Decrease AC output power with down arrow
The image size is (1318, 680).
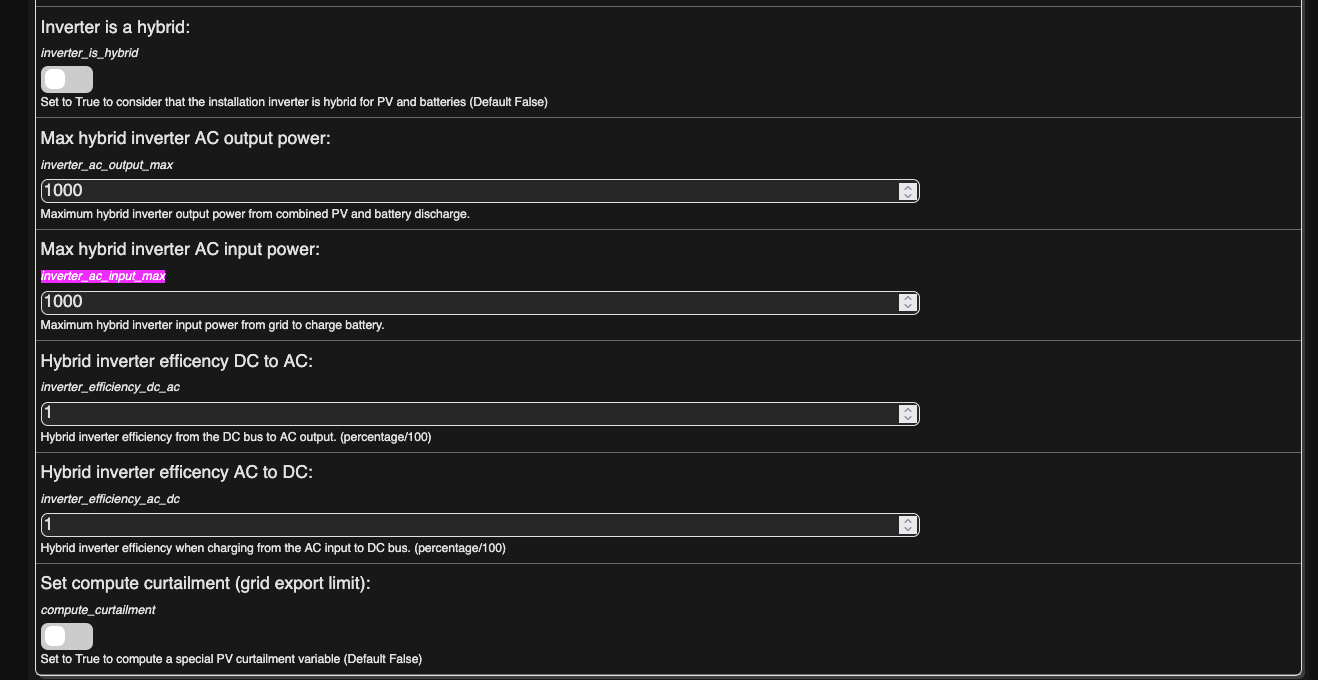tap(907, 196)
